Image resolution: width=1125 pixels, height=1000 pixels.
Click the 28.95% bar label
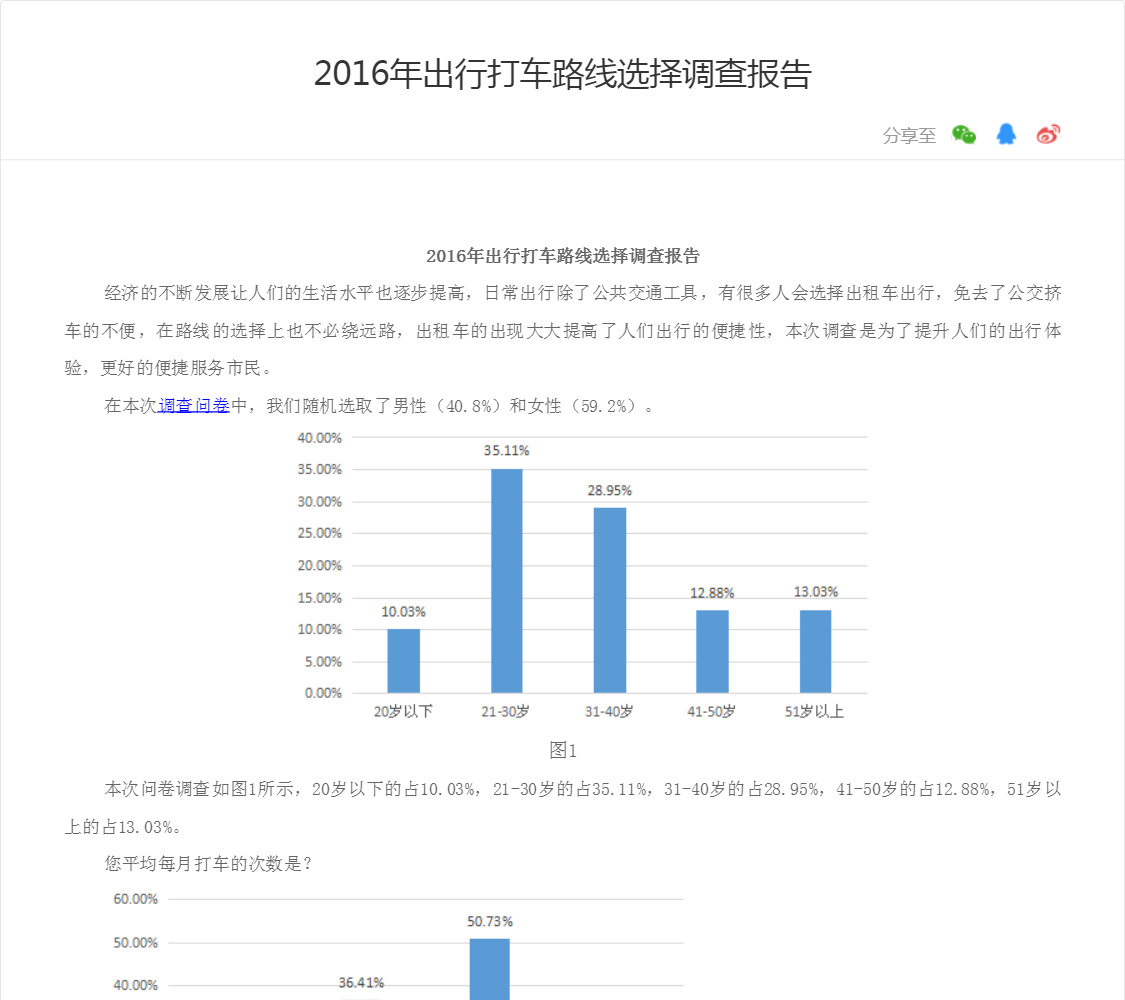click(609, 491)
